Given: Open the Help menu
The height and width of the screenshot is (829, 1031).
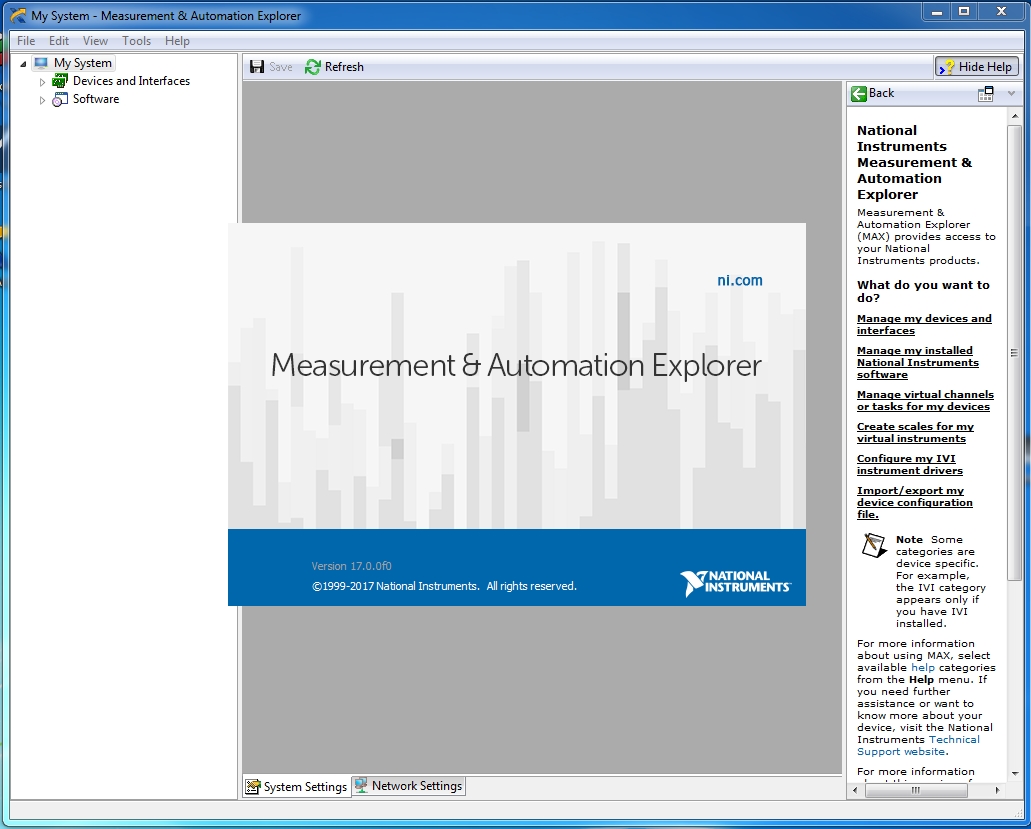Looking at the screenshot, I should point(177,41).
